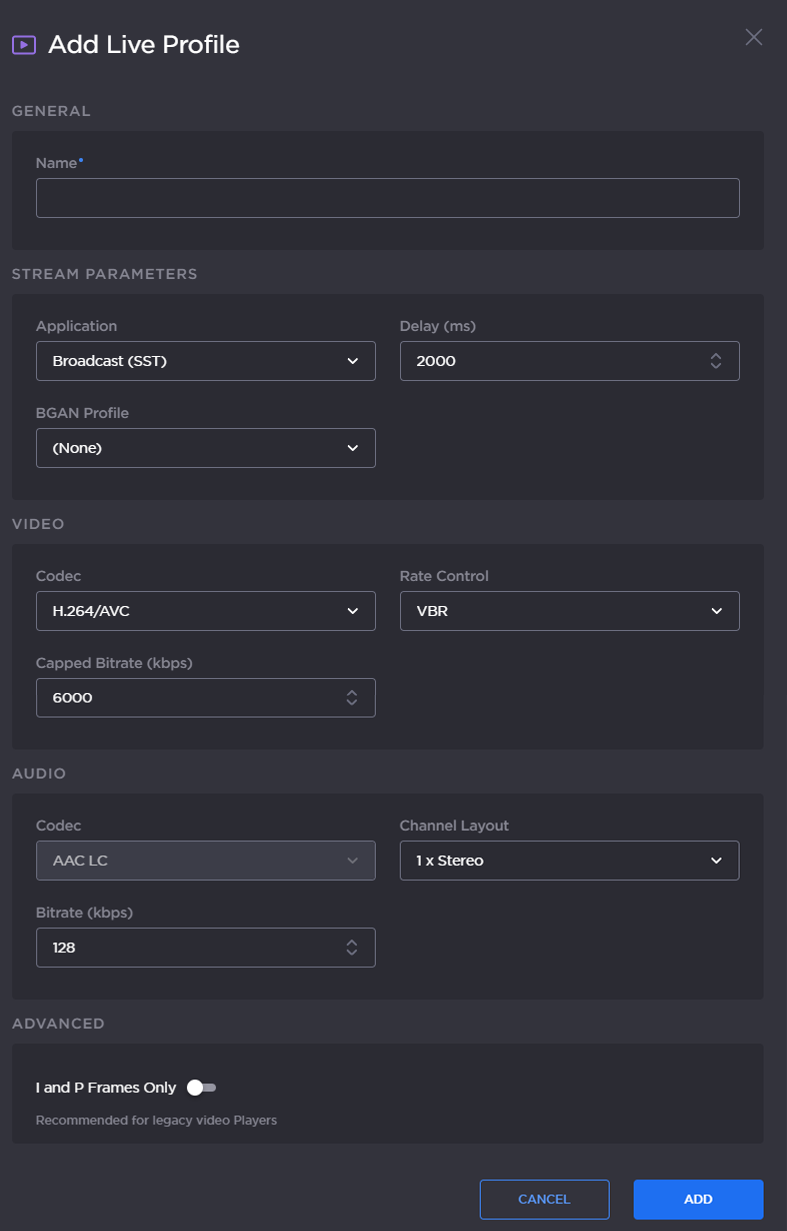Open the Rate Control dropdown
The image size is (787, 1231).
(569, 611)
